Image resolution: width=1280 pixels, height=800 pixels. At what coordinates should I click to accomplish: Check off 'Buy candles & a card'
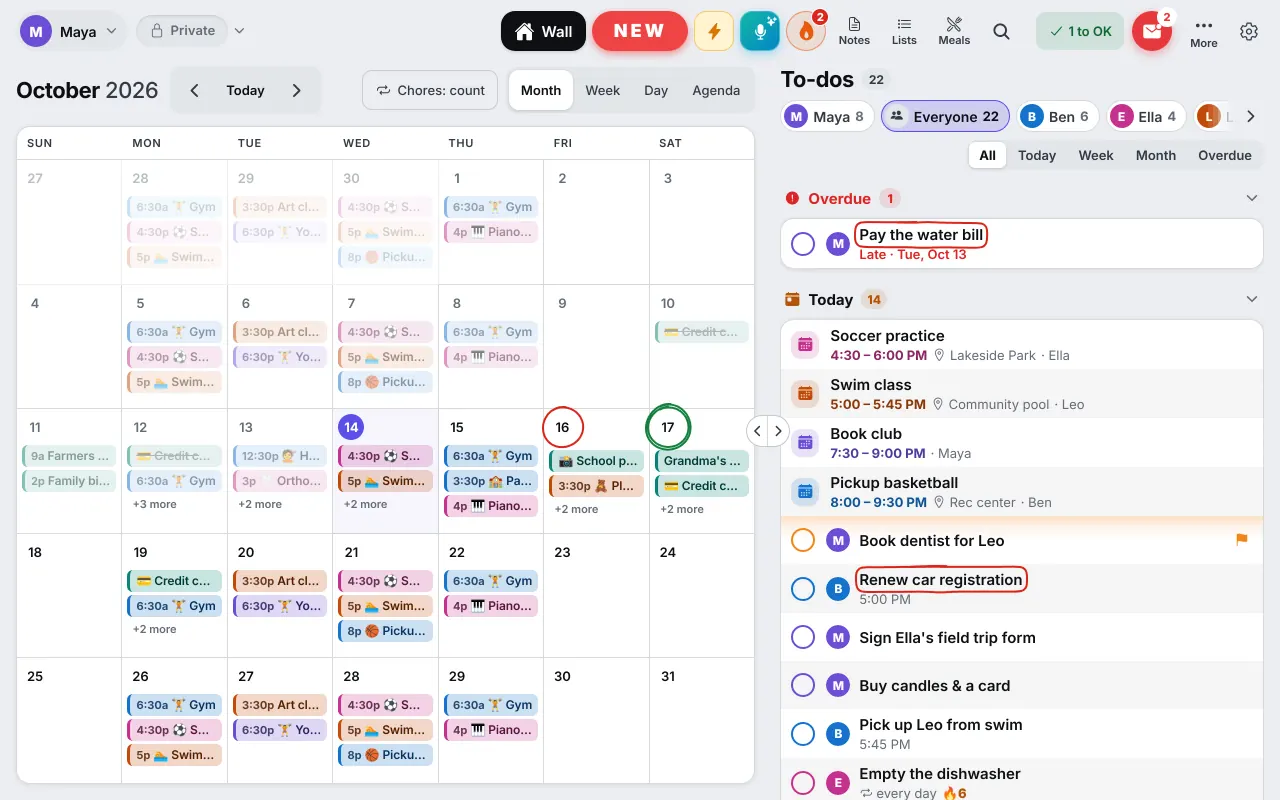click(x=803, y=685)
